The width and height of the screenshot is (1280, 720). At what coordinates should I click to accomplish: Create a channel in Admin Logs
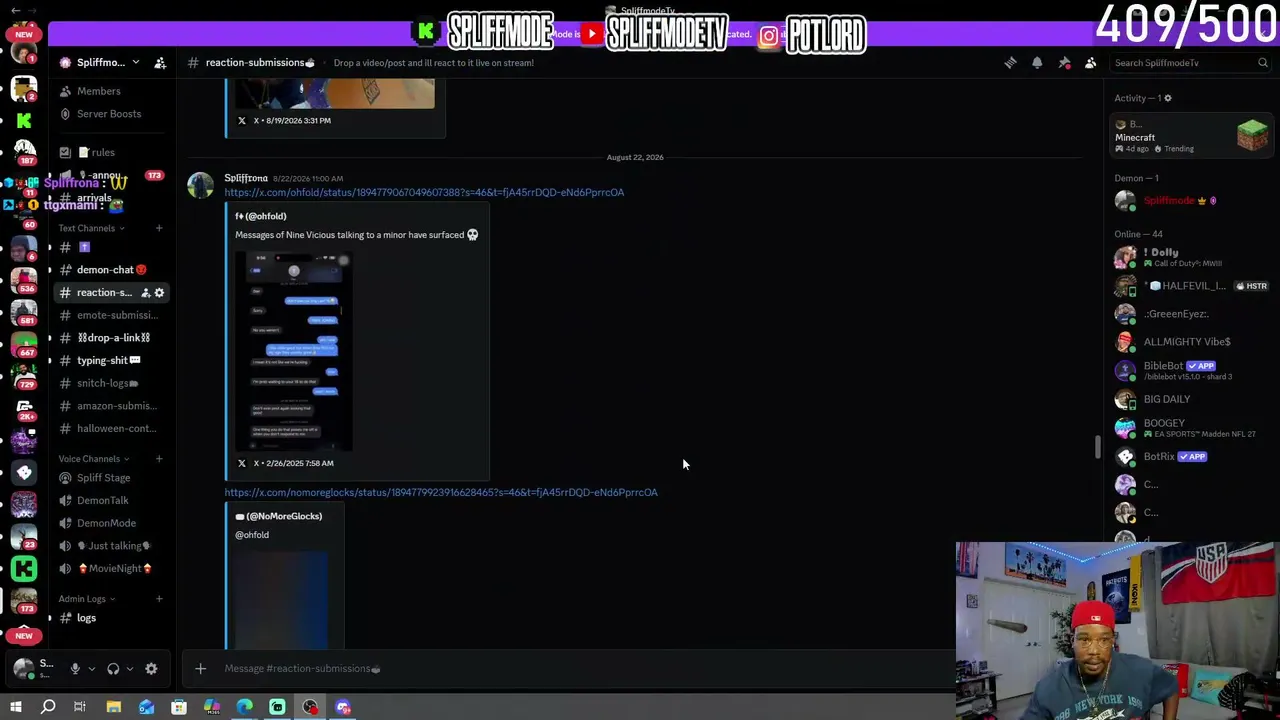pos(159,599)
